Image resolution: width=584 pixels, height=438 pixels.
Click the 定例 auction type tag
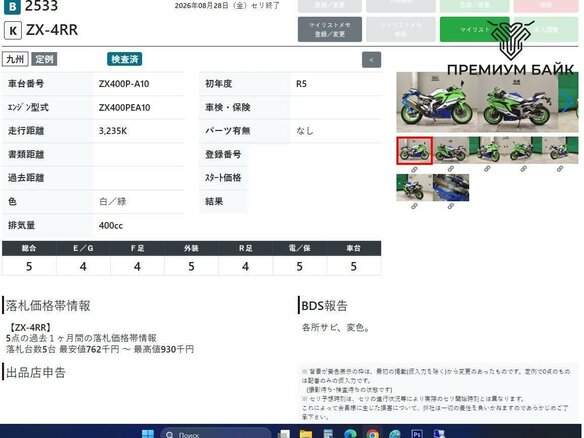(44, 59)
